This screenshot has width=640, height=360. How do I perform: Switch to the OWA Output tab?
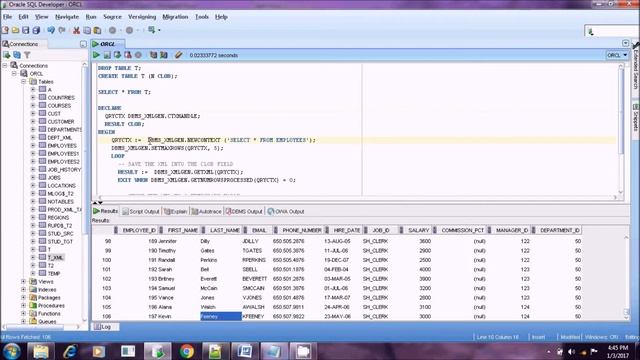(286, 211)
